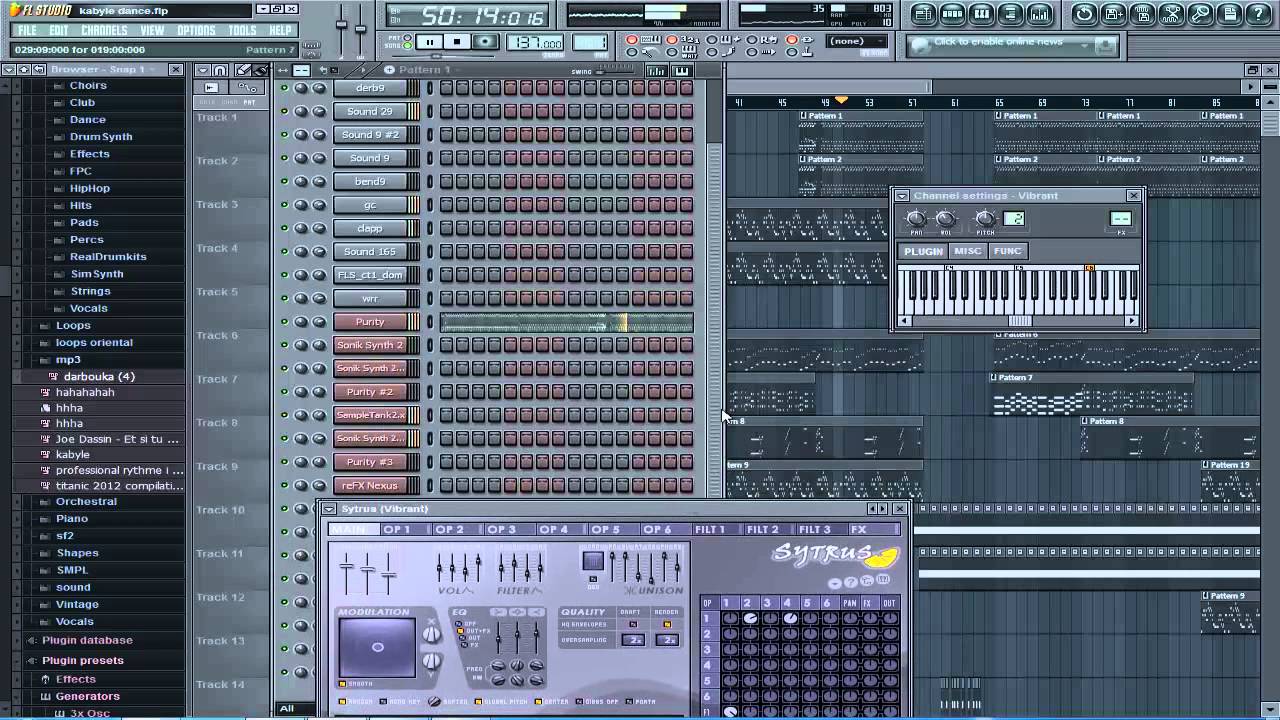Click the Stop playback button
The height and width of the screenshot is (720, 1280).
457,42
